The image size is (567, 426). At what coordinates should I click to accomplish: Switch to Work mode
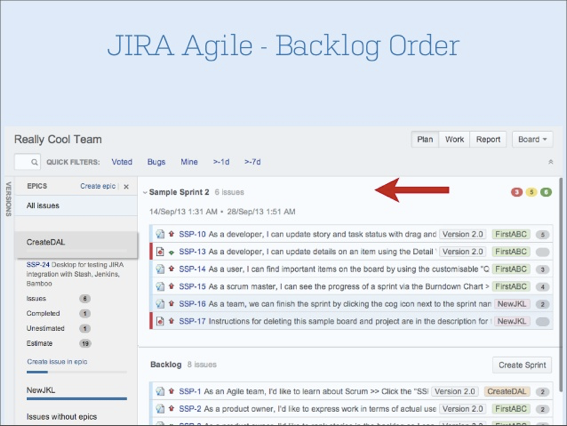[455, 140]
